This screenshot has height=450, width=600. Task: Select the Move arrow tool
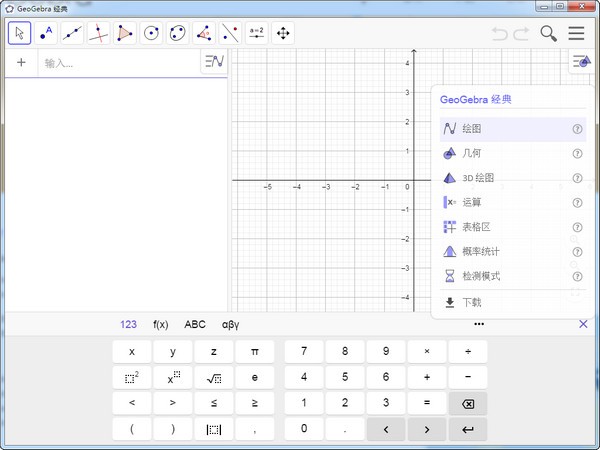pyautogui.click(x=20, y=33)
